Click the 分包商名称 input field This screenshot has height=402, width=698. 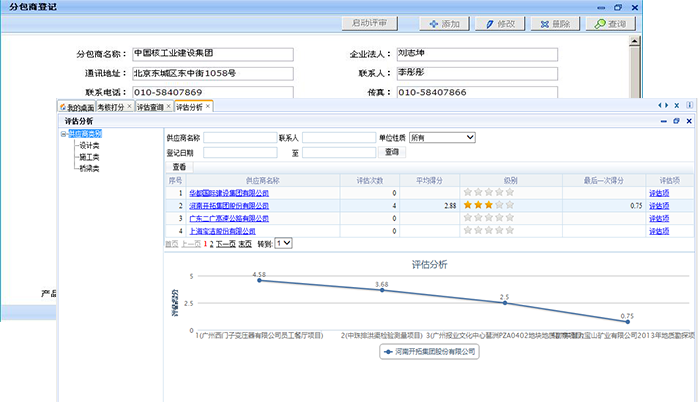point(213,54)
